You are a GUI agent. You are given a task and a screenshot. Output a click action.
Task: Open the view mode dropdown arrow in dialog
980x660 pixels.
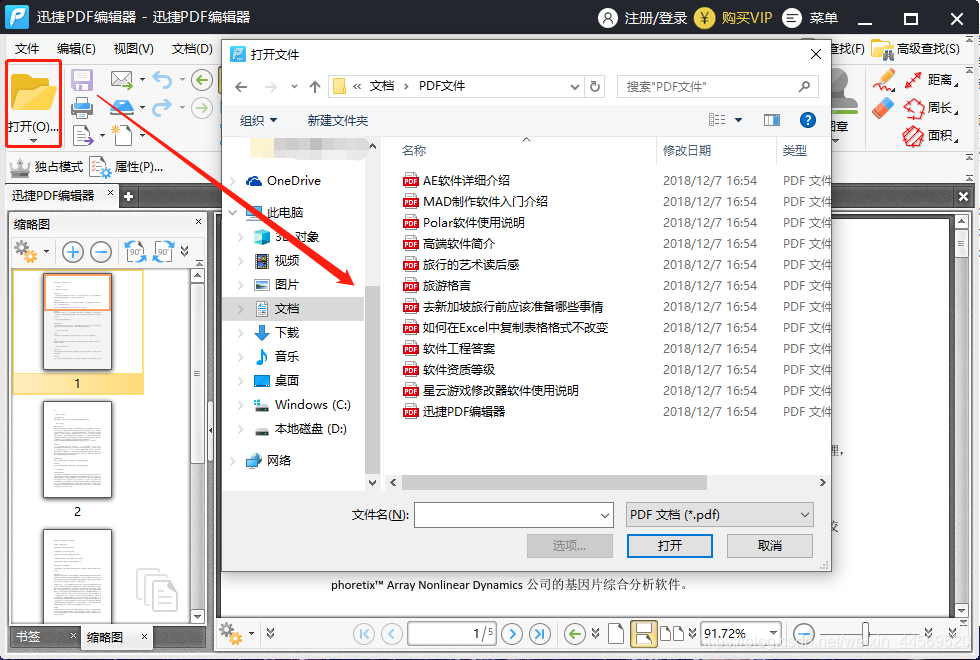click(738, 120)
